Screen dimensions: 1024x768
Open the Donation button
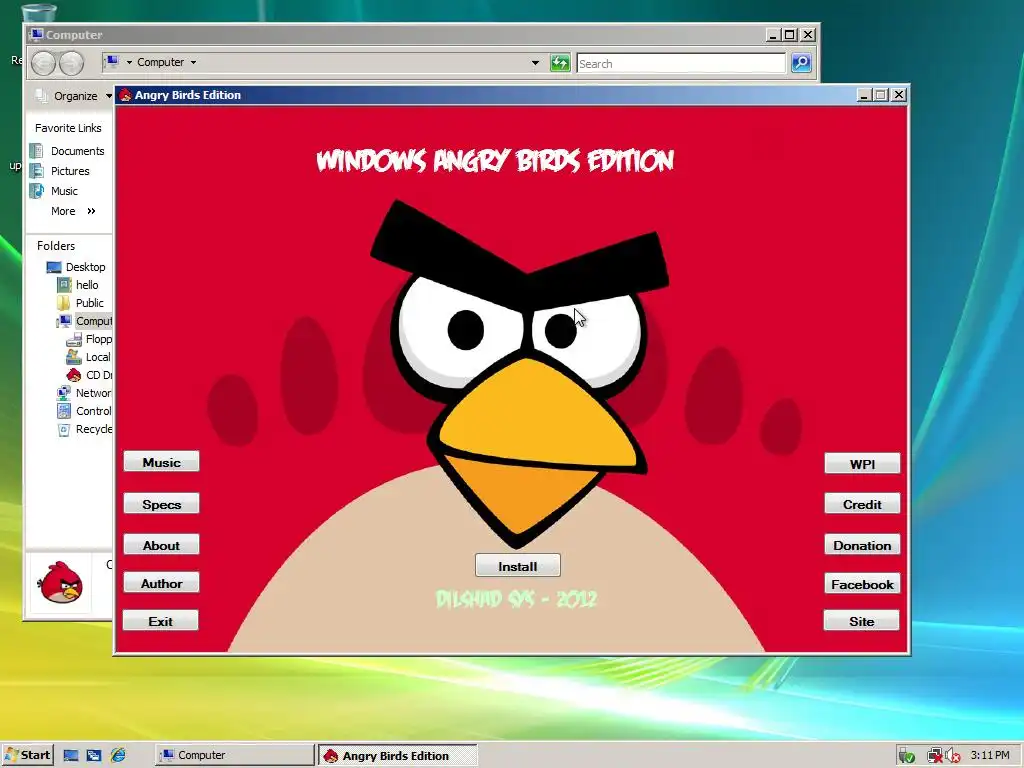pos(862,545)
